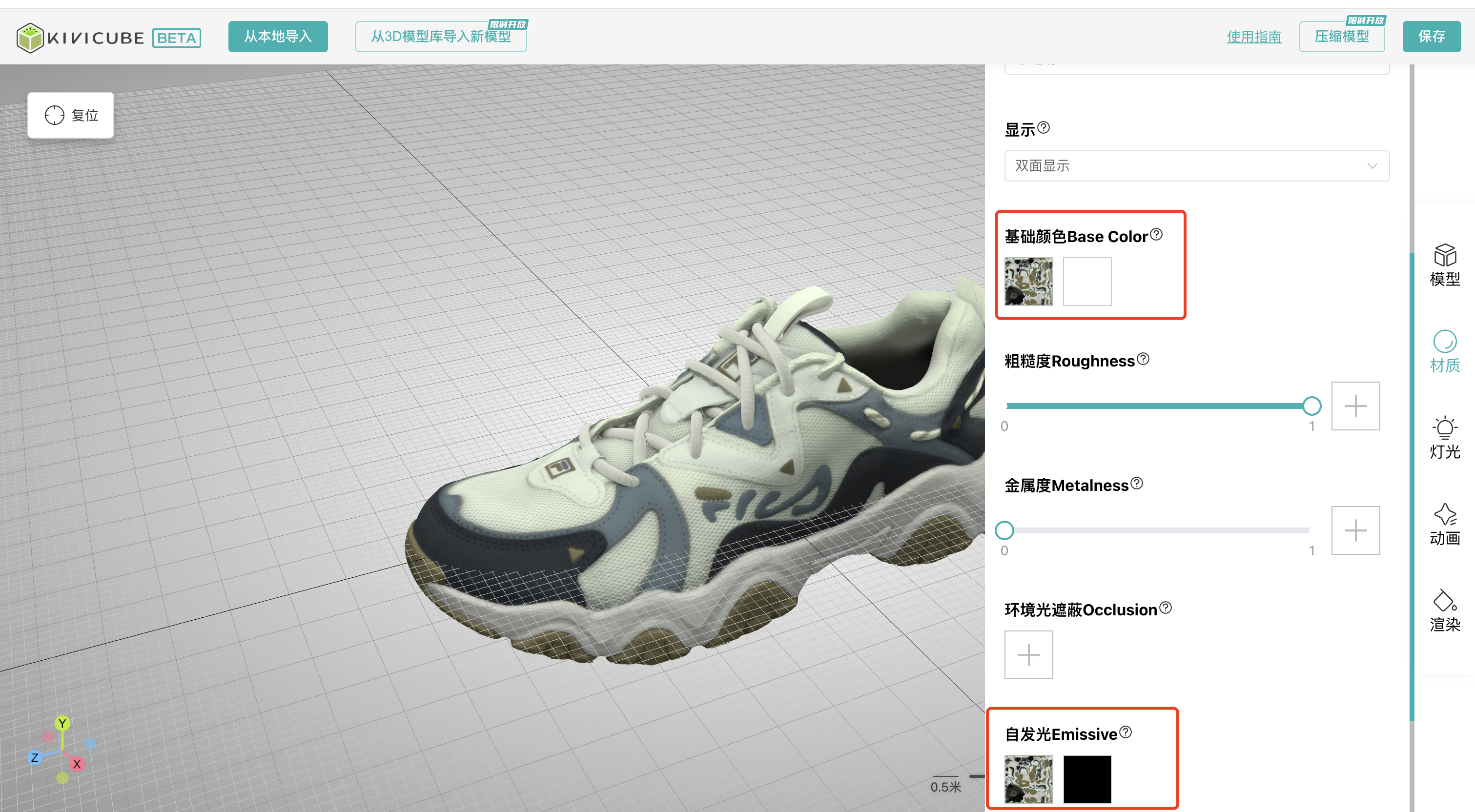Add a Metalness texture map

coord(1355,530)
